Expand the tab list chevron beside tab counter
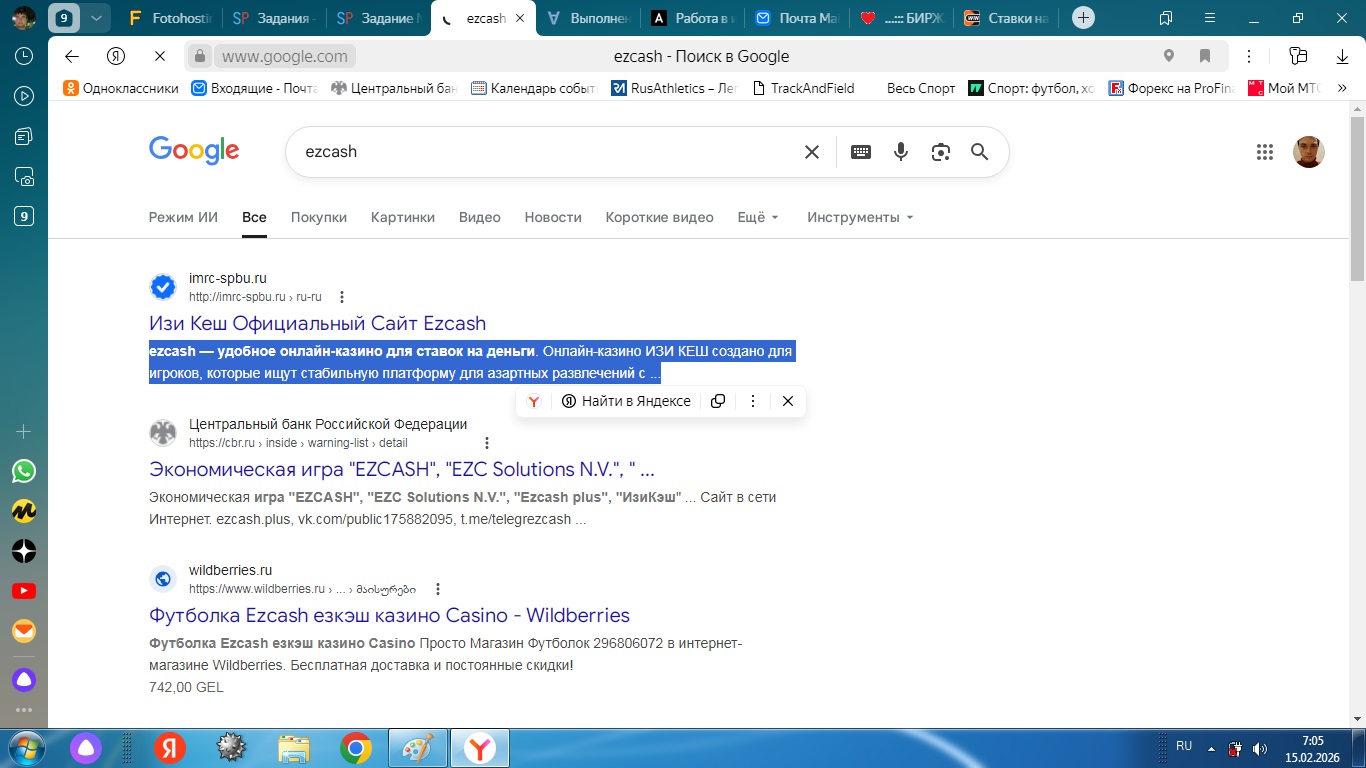Image resolution: width=1366 pixels, height=768 pixels. click(x=96, y=18)
